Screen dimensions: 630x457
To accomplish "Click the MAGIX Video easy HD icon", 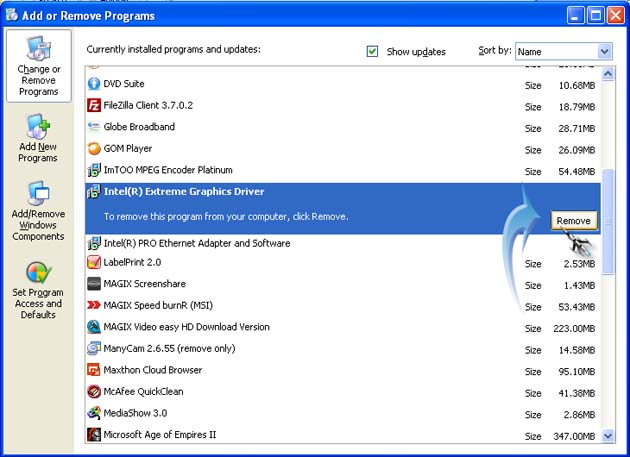I will pyautogui.click(x=94, y=327).
